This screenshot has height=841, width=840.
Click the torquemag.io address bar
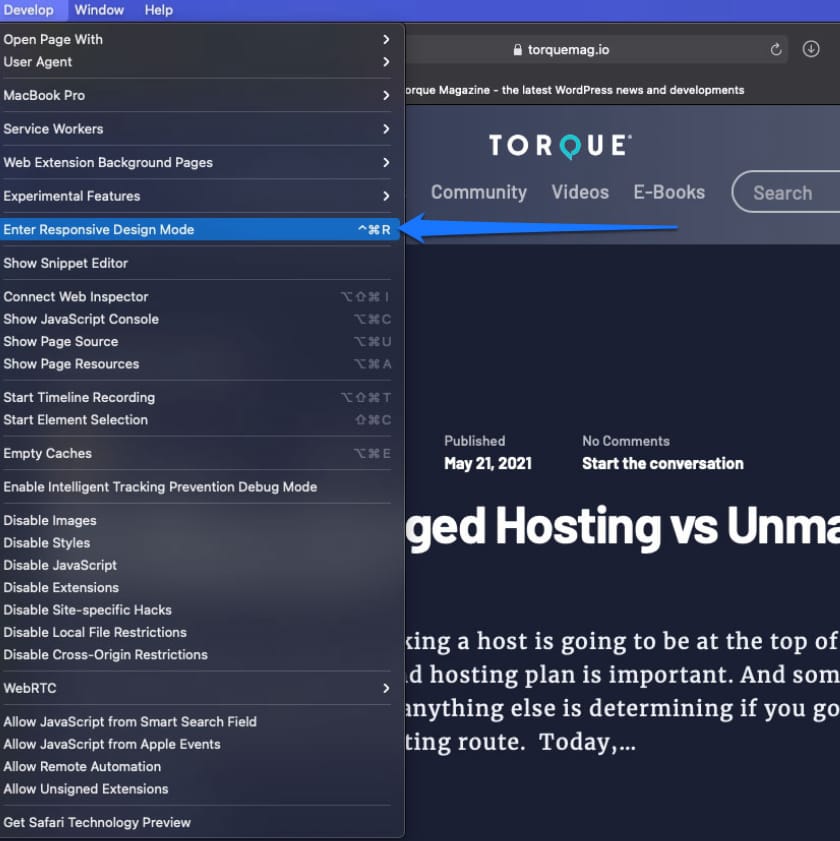(595, 50)
